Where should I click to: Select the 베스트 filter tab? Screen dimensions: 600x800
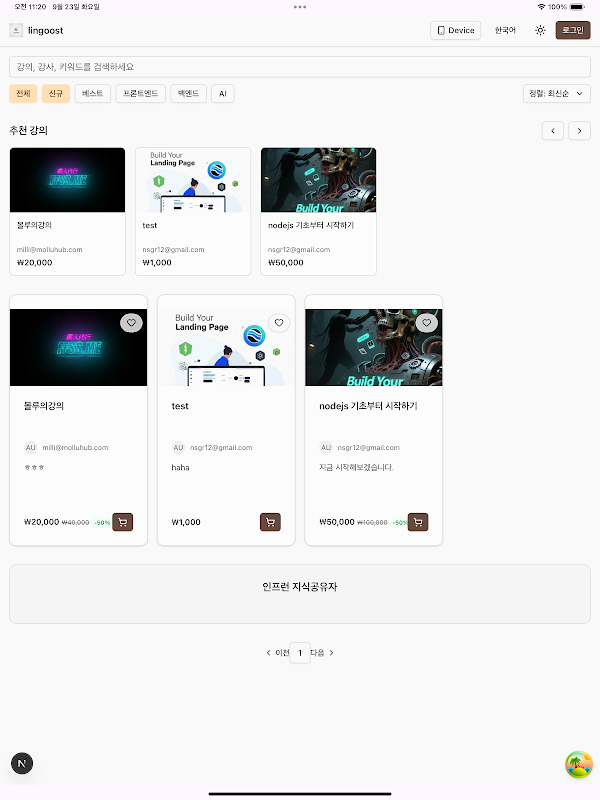(93, 93)
